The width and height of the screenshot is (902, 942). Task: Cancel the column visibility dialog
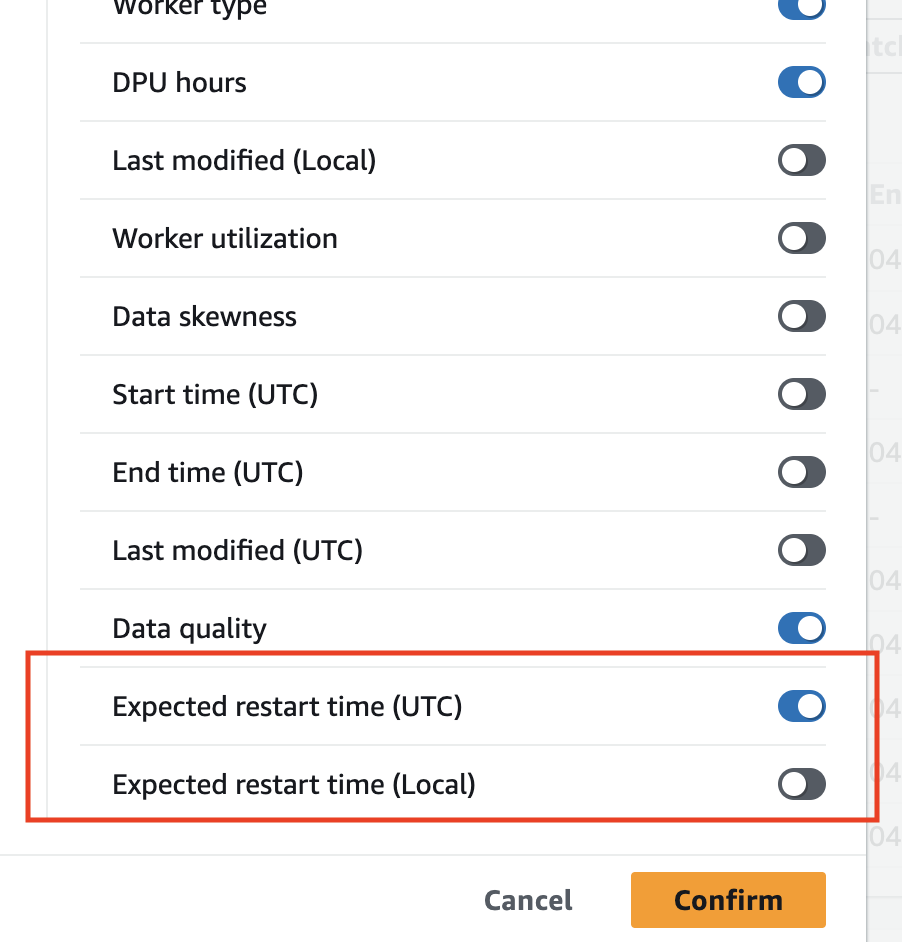click(527, 899)
